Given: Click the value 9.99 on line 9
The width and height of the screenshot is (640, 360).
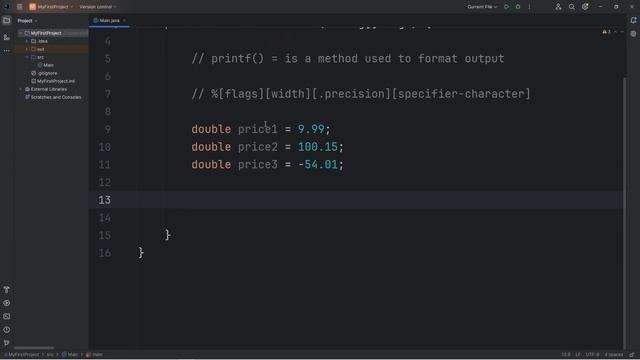Looking at the screenshot, I should tap(311, 129).
